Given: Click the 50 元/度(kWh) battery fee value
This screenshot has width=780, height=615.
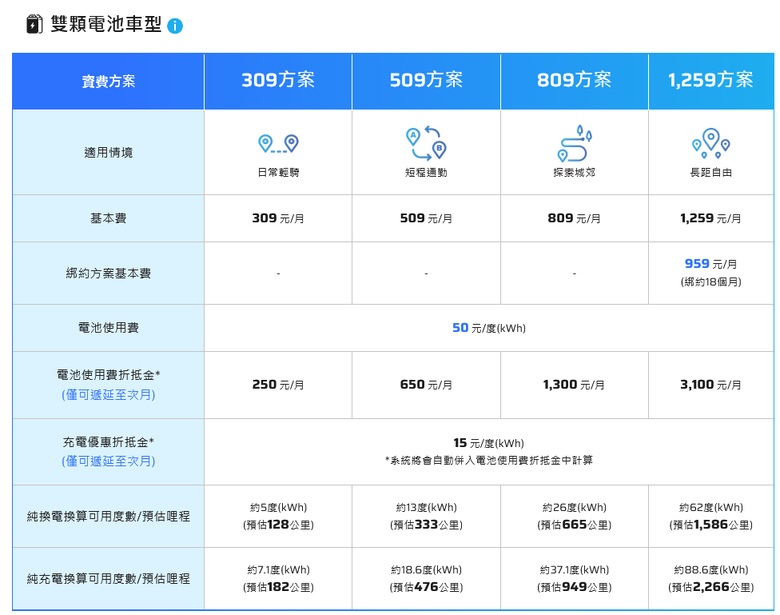Looking at the screenshot, I should tap(488, 328).
